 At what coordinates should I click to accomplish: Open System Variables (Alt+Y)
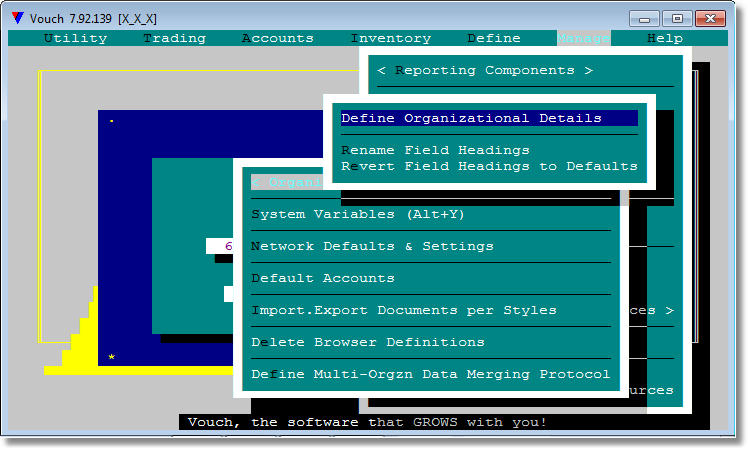coord(358,214)
